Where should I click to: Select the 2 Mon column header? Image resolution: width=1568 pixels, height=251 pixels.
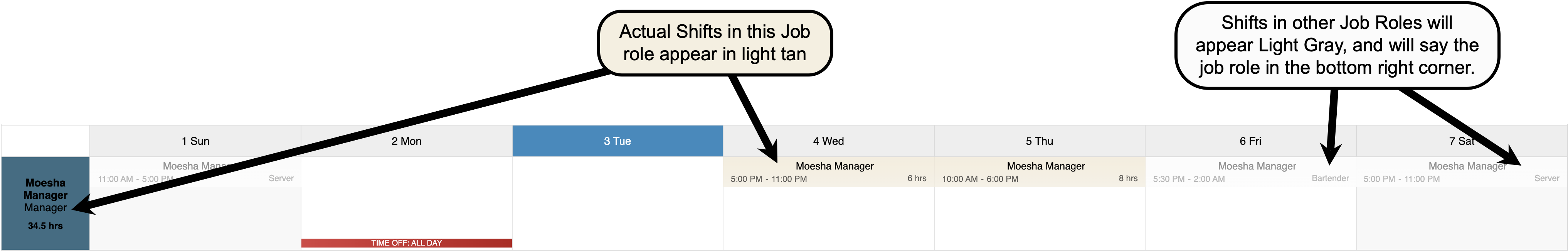pos(406,141)
